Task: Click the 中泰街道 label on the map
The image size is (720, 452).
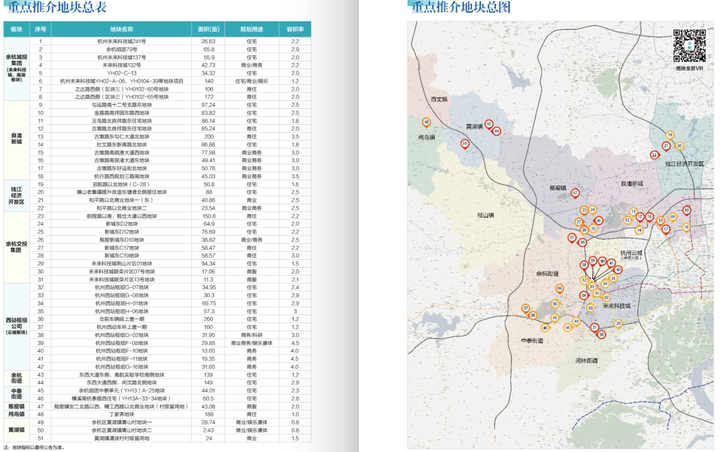Action: 532,341
